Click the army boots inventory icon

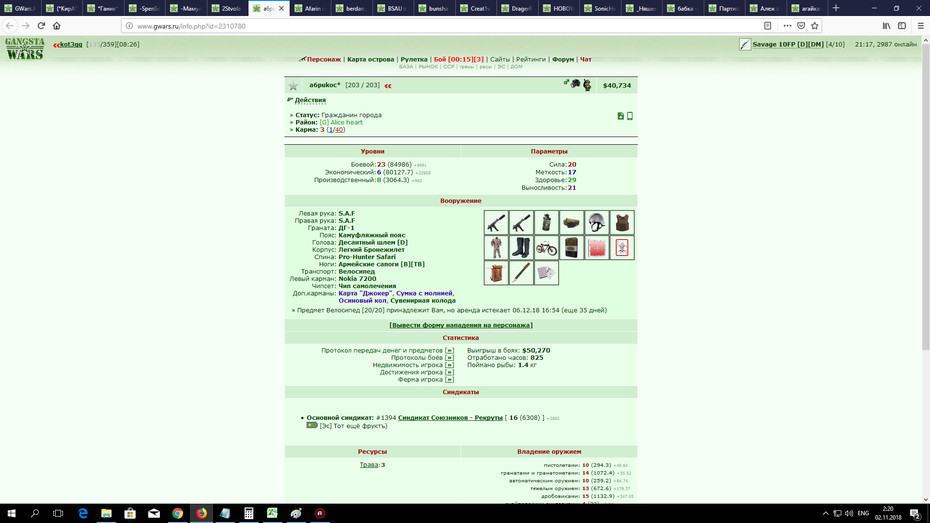(x=521, y=248)
